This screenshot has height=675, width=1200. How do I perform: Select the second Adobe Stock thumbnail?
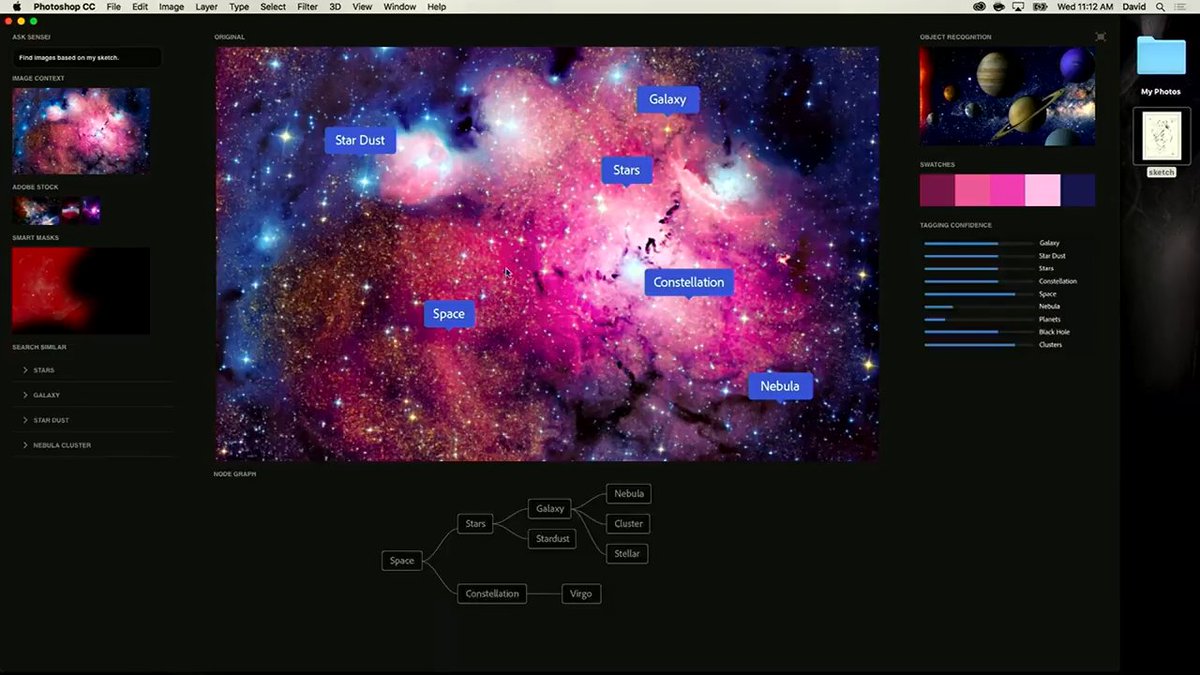(x=70, y=210)
